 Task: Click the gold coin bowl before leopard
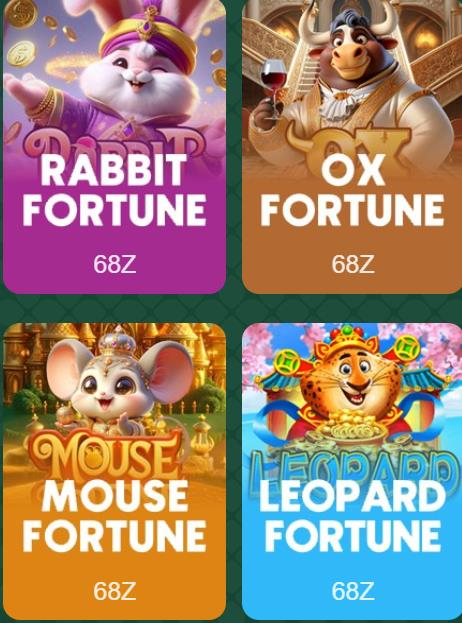[x=350, y=427]
